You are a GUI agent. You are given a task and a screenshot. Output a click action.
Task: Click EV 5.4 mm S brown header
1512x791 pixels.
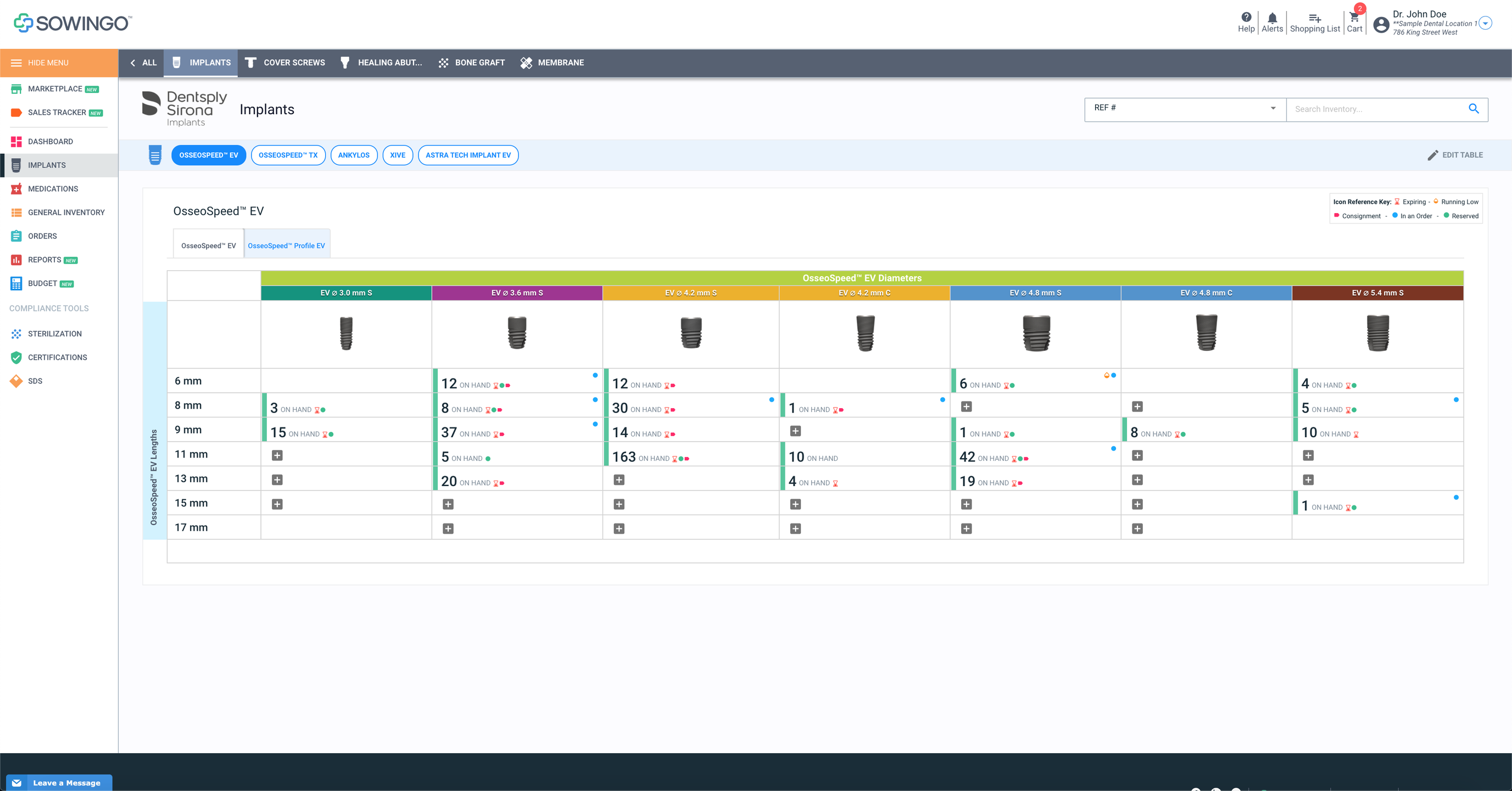click(x=1377, y=293)
